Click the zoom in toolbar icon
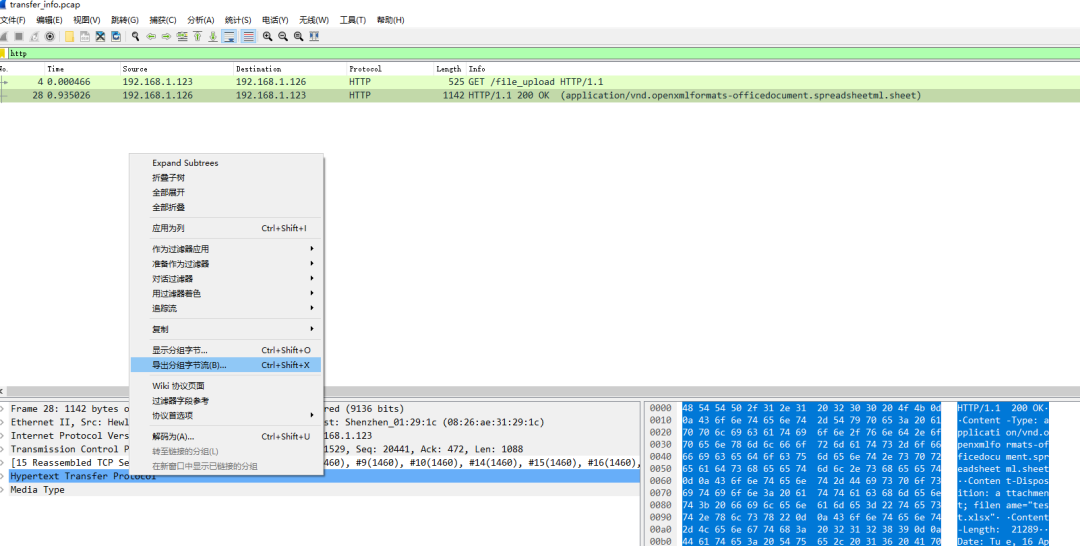 click(x=267, y=36)
